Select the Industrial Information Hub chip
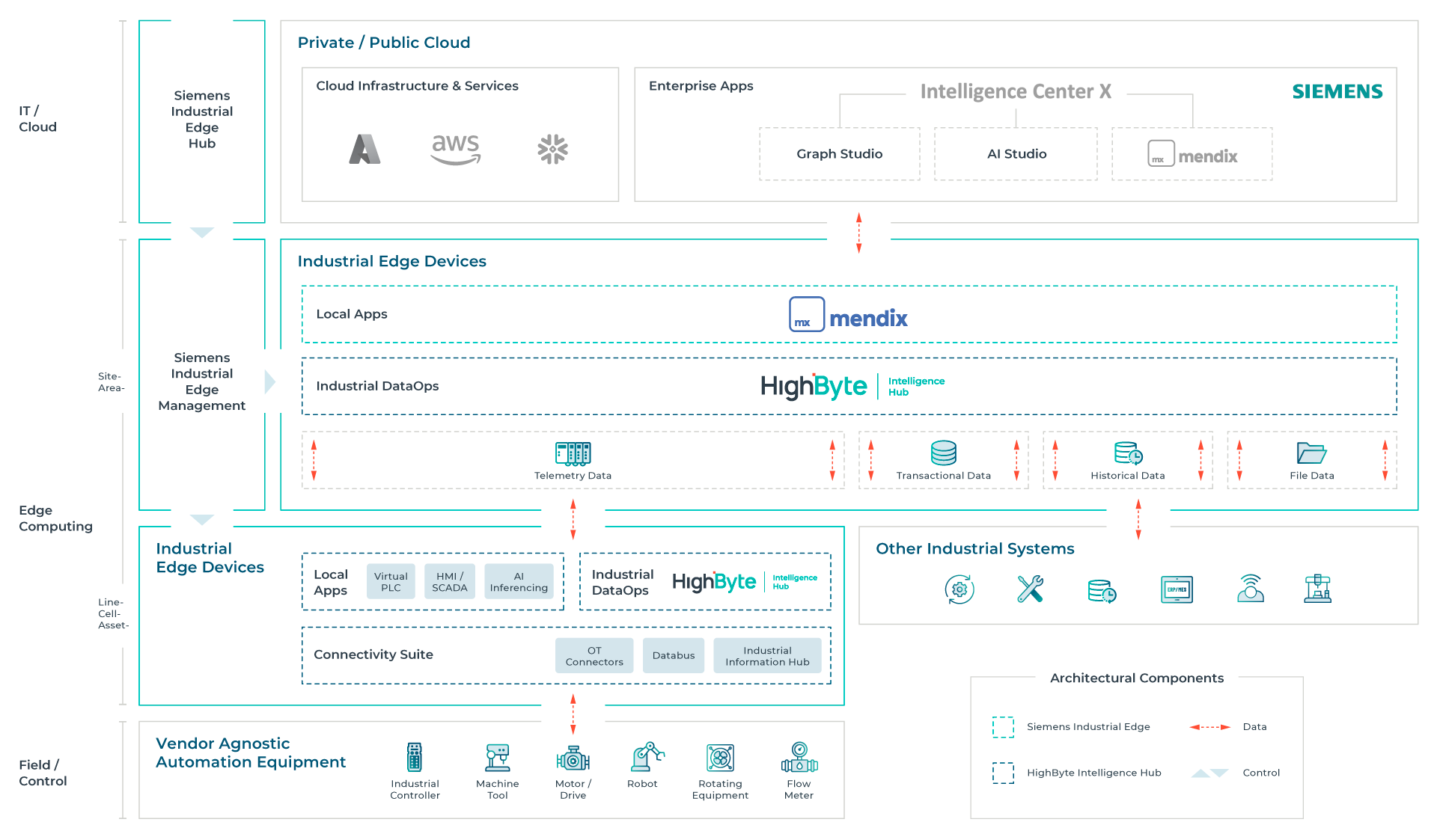This screenshot has width=1437, height=840. coord(767,655)
